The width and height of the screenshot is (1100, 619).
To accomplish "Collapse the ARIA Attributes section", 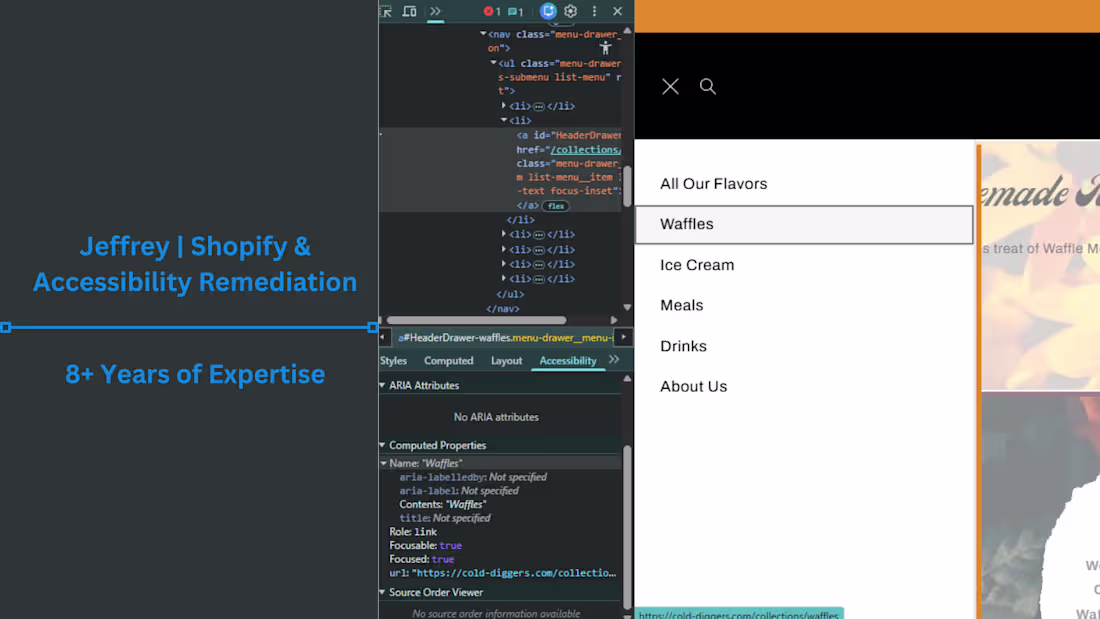I will click(381, 384).
